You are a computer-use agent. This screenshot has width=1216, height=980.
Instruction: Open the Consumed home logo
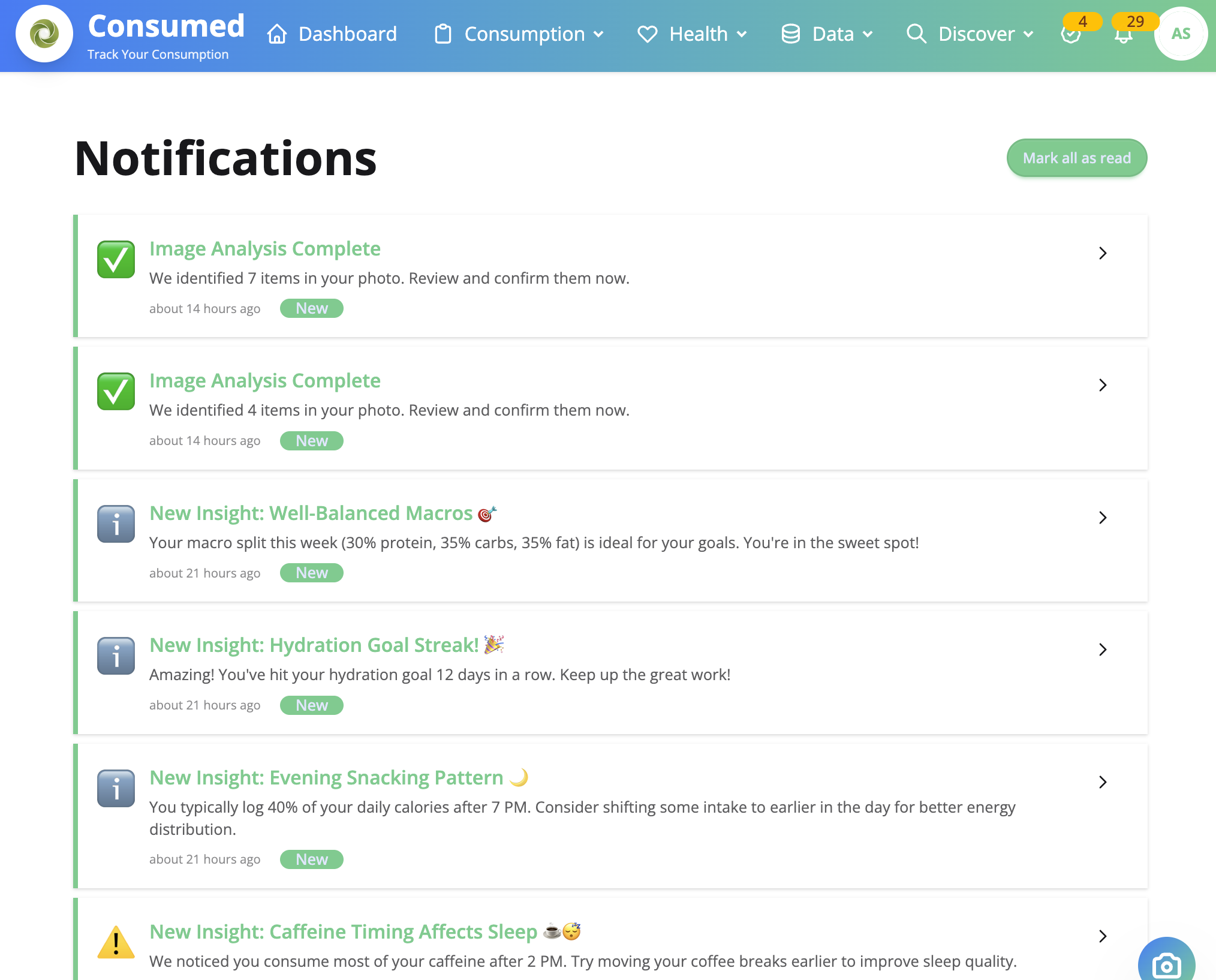click(x=44, y=34)
